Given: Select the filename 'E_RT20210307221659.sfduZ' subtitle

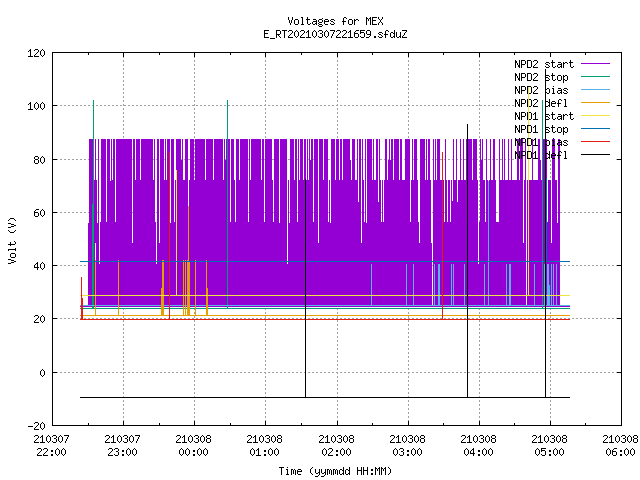Looking at the screenshot, I should pos(335,34).
